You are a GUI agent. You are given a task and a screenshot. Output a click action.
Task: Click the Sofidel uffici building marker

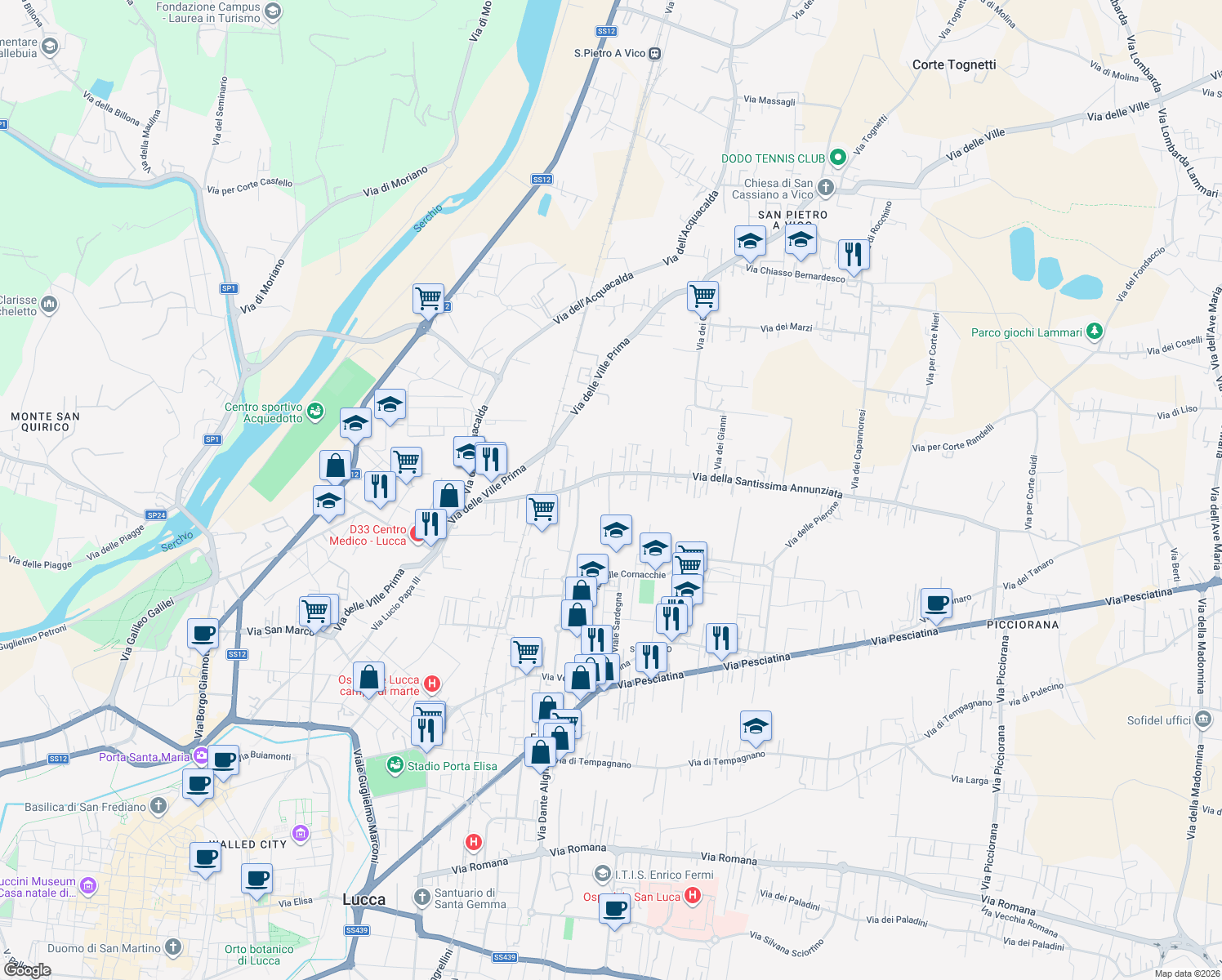[1202, 719]
